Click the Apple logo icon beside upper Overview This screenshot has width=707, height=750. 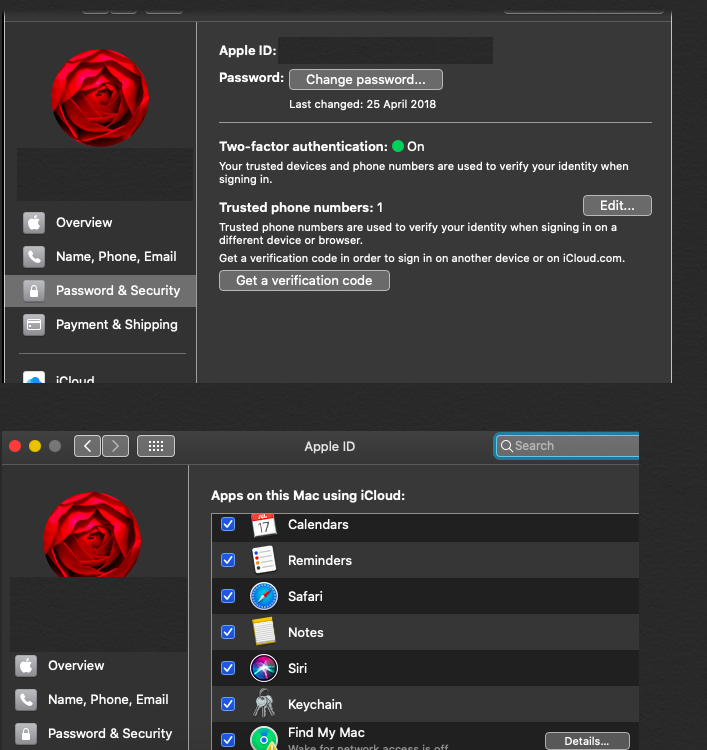click(34, 222)
